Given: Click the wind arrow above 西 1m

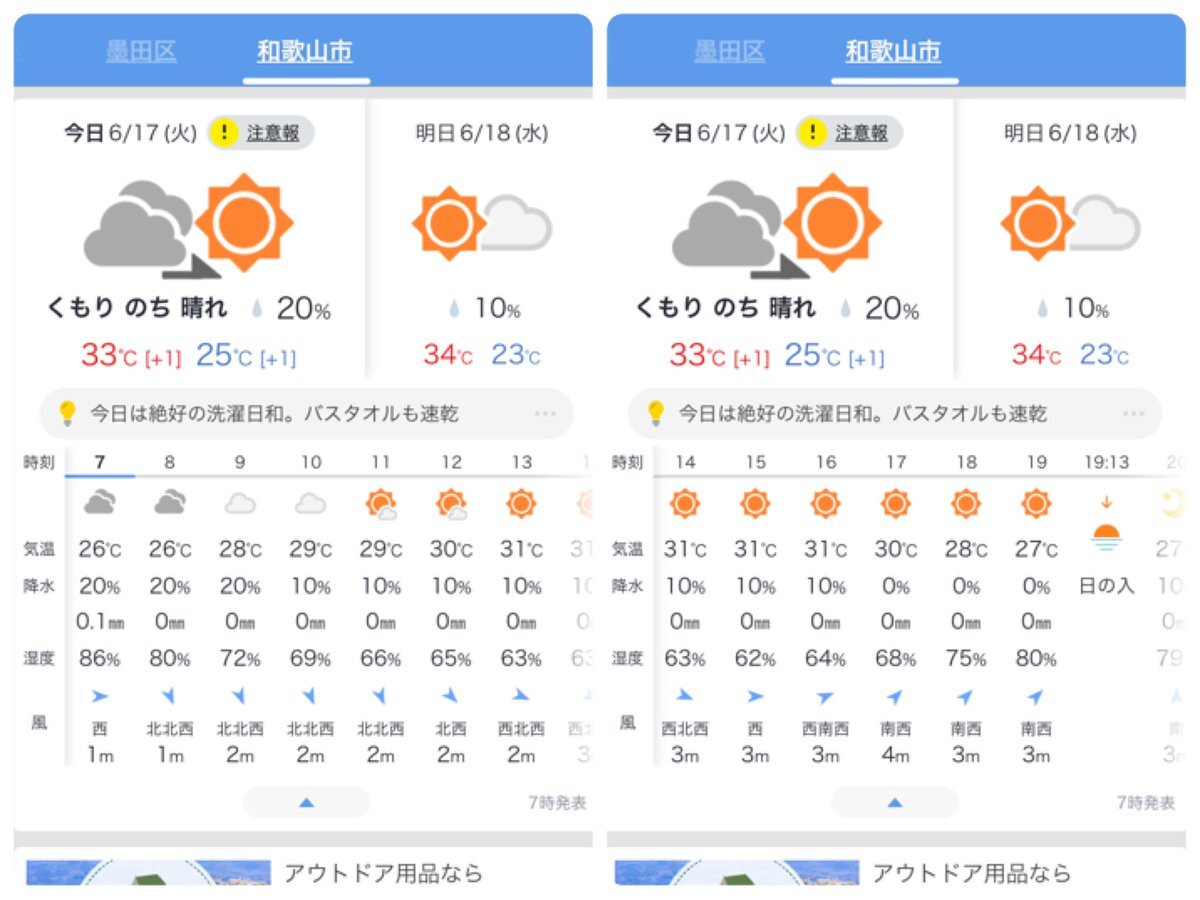Looking at the screenshot, I should (x=99, y=696).
